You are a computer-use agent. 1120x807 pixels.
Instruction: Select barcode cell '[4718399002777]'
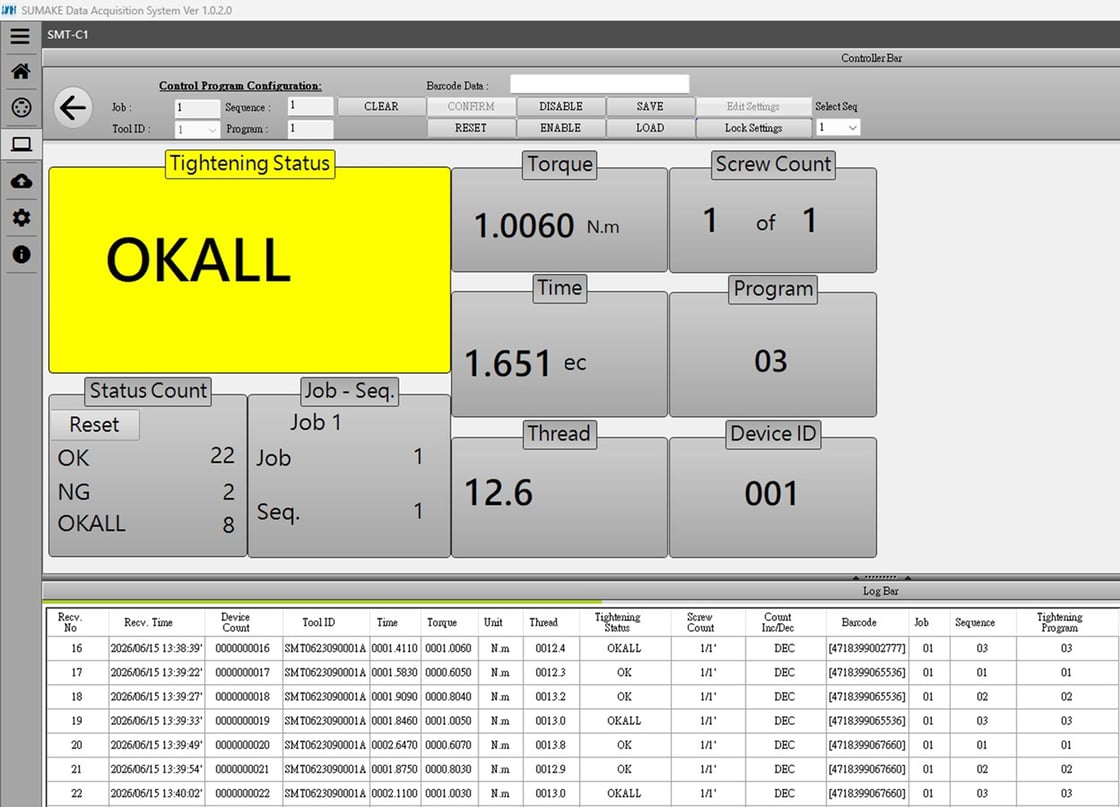(x=867, y=648)
